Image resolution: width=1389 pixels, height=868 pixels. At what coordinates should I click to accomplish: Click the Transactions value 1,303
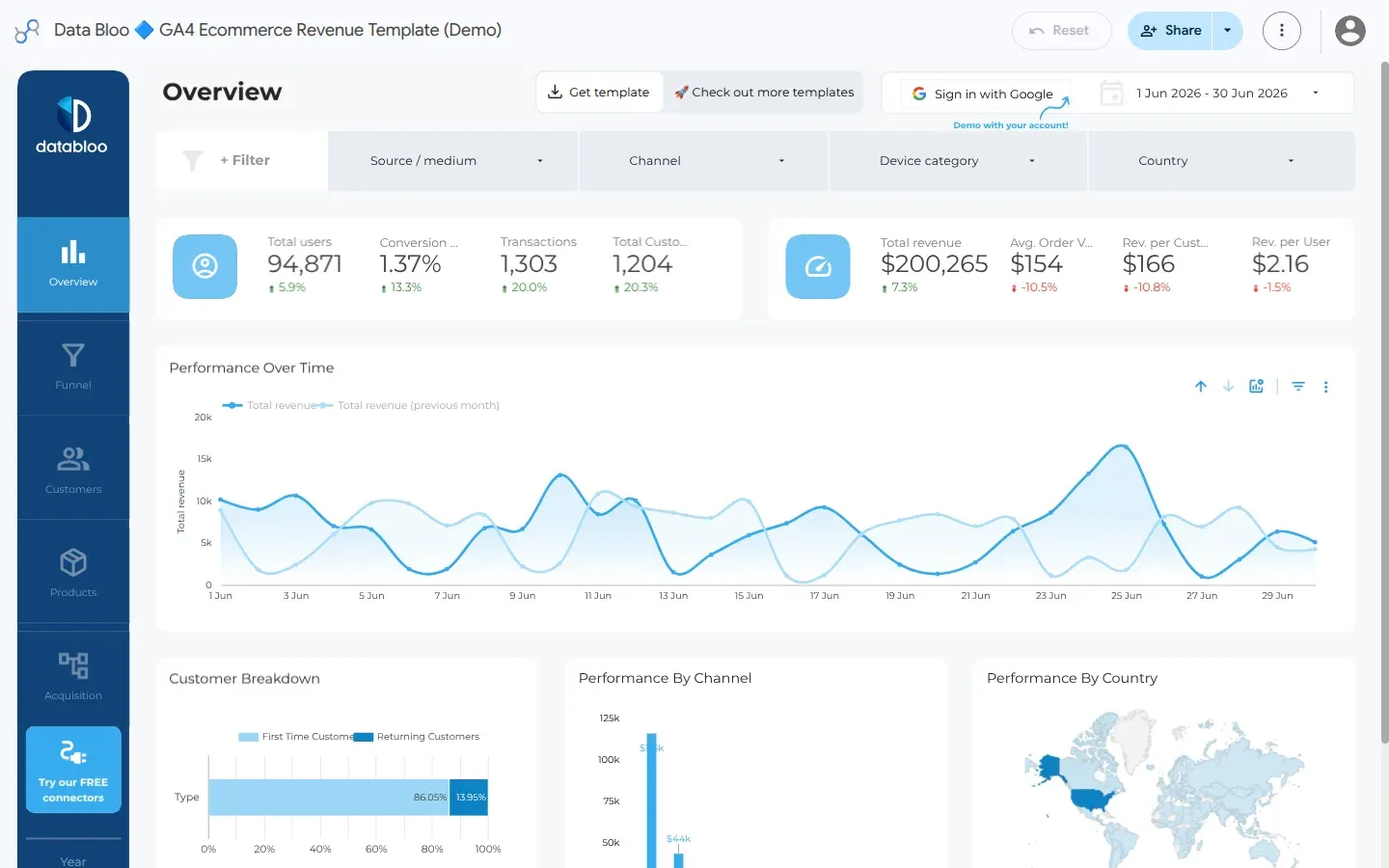pyautogui.click(x=529, y=264)
